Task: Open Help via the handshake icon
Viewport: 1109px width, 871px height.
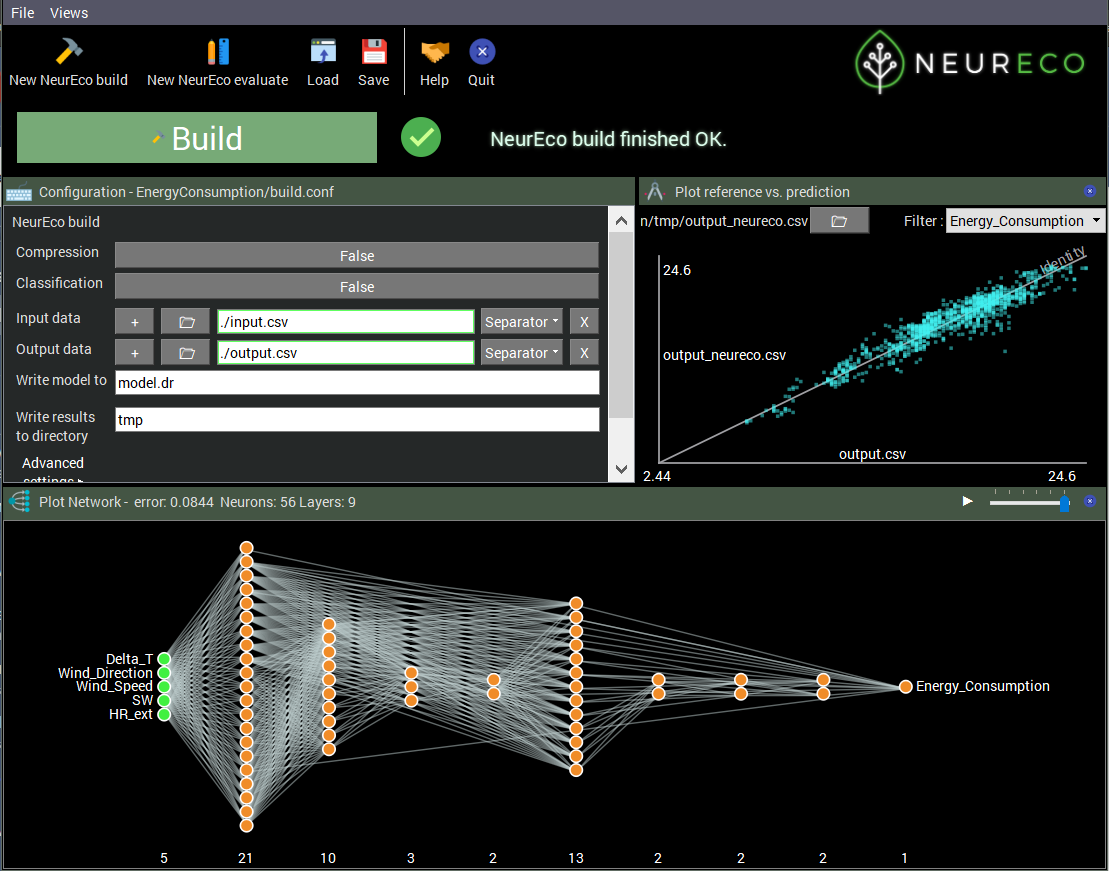Action: point(434,51)
